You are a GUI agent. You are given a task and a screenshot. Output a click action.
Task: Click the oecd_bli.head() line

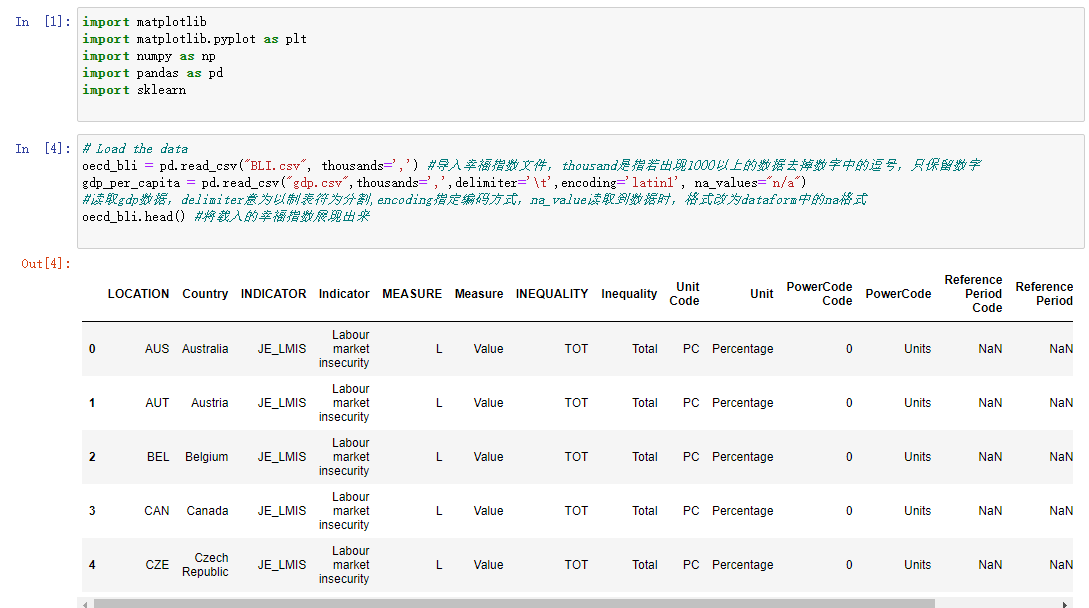coord(226,217)
